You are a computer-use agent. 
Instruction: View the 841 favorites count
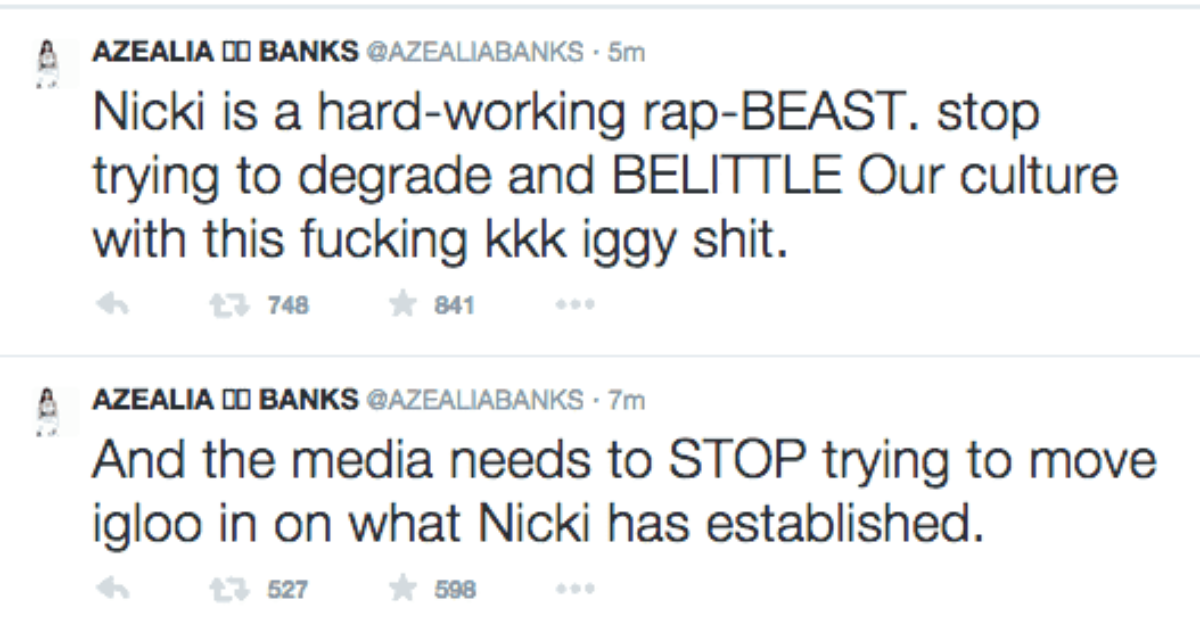(x=452, y=306)
